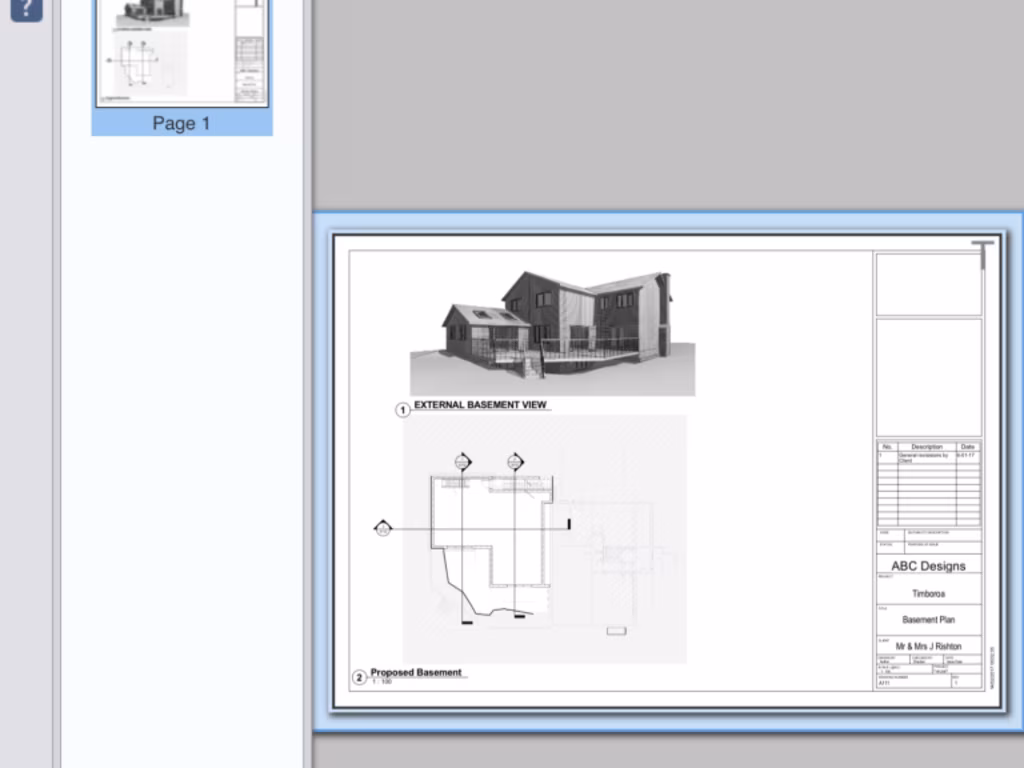Click the left-most vertical section marker on plan
The image size is (1024, 768).
[462, 462]
